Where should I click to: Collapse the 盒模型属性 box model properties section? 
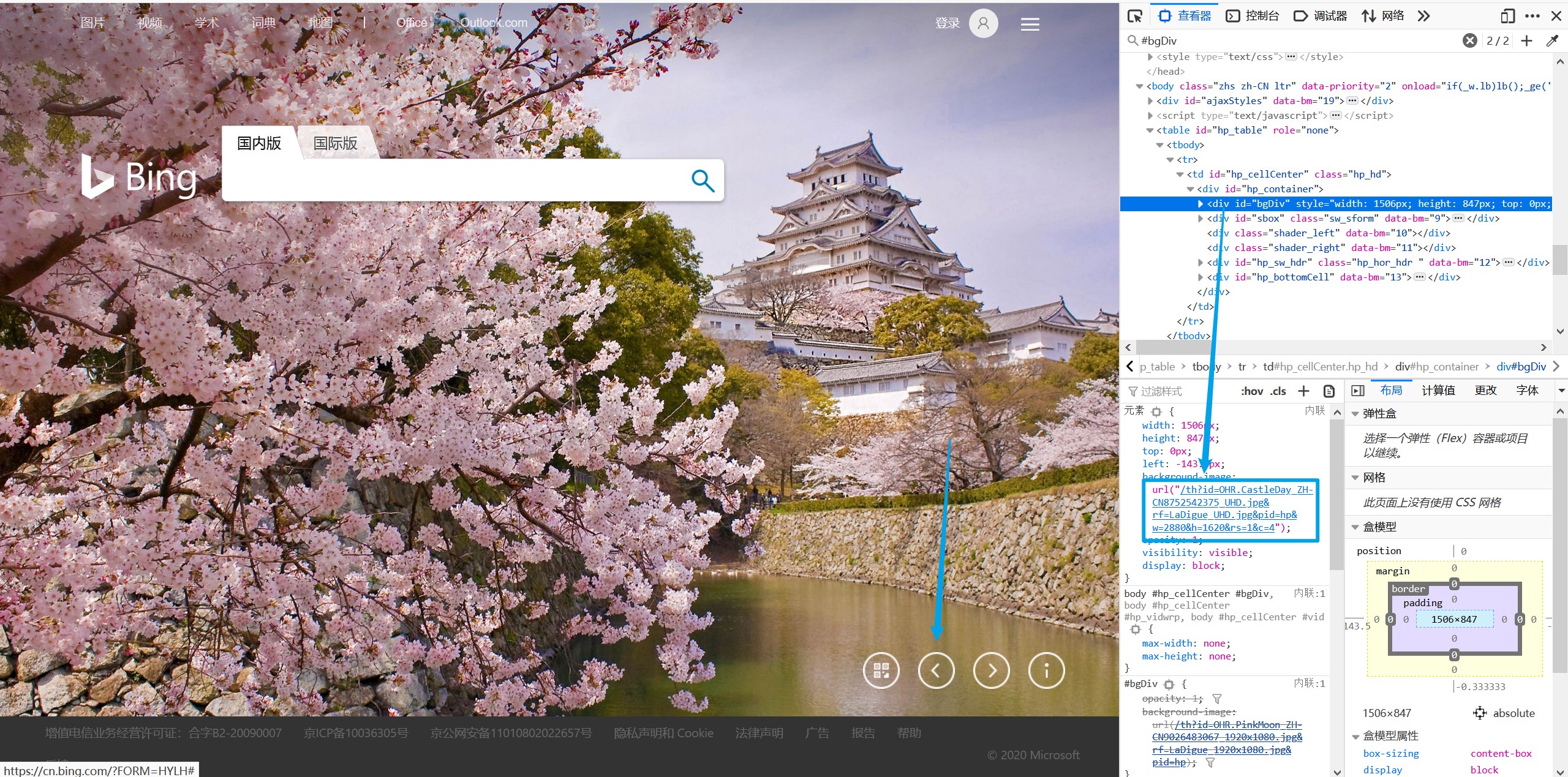tap(1355, 736)
